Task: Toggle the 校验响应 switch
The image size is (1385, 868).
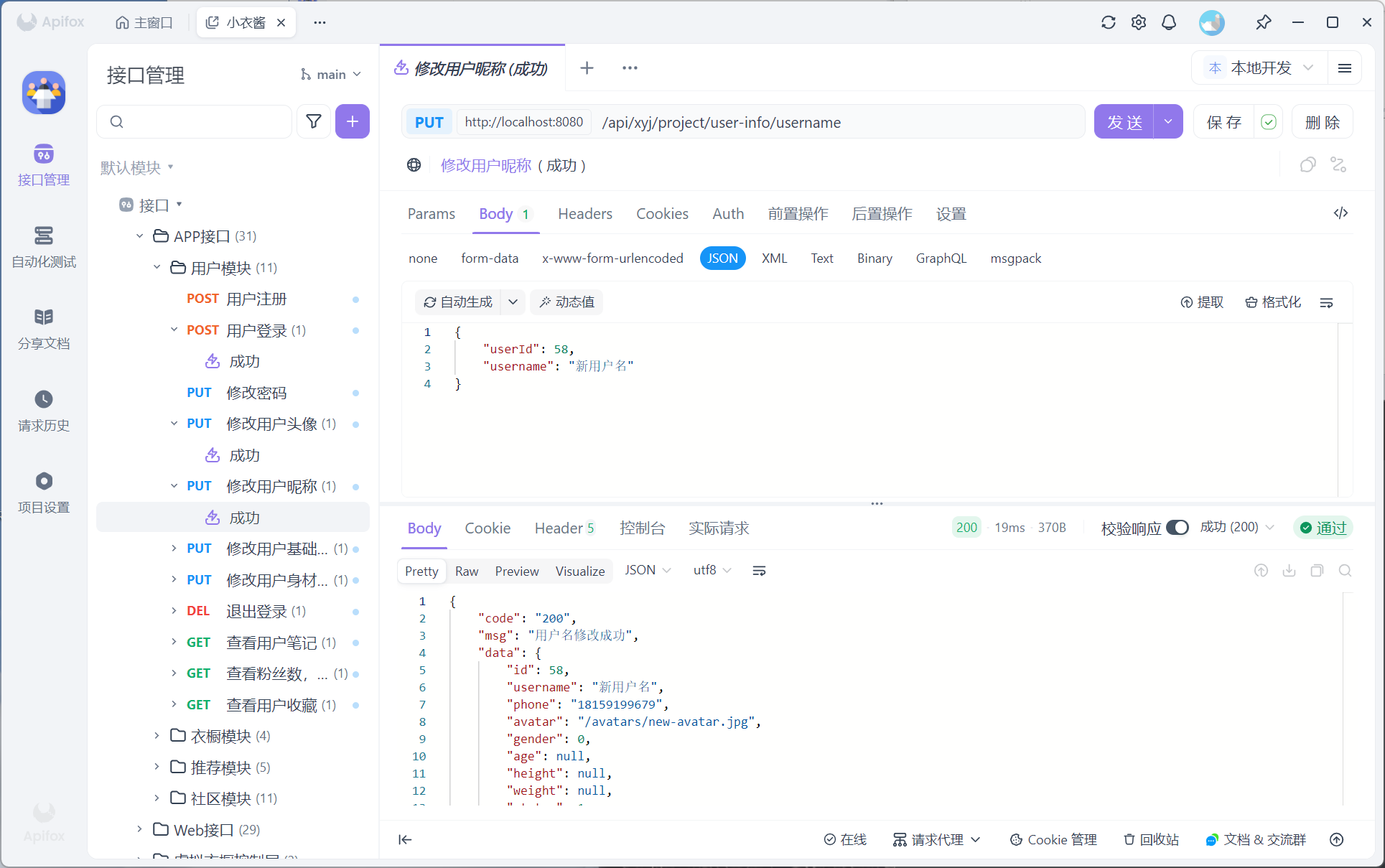Action: [1177, 528]
